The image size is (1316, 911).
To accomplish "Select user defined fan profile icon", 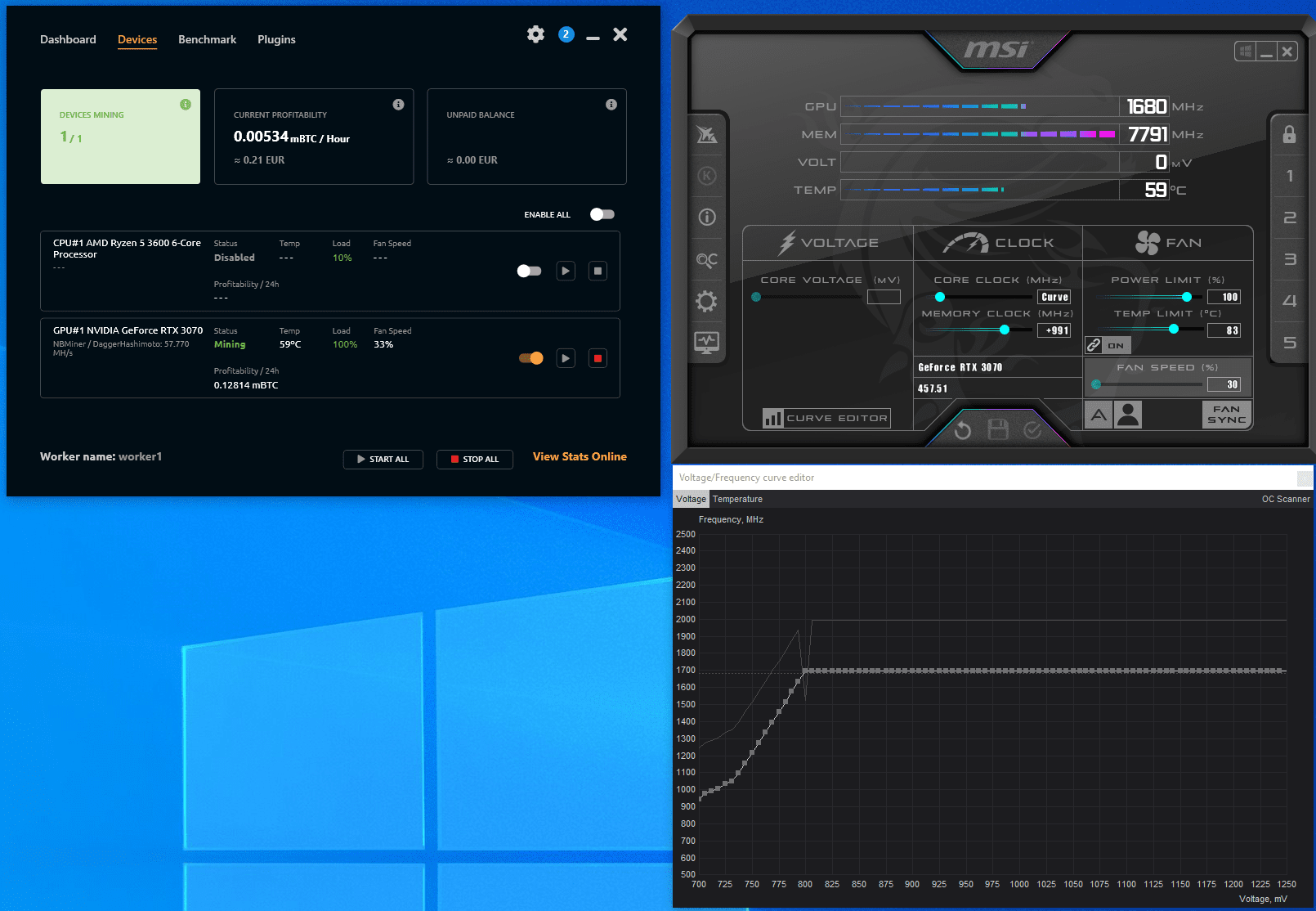I will coord(1128,415).
